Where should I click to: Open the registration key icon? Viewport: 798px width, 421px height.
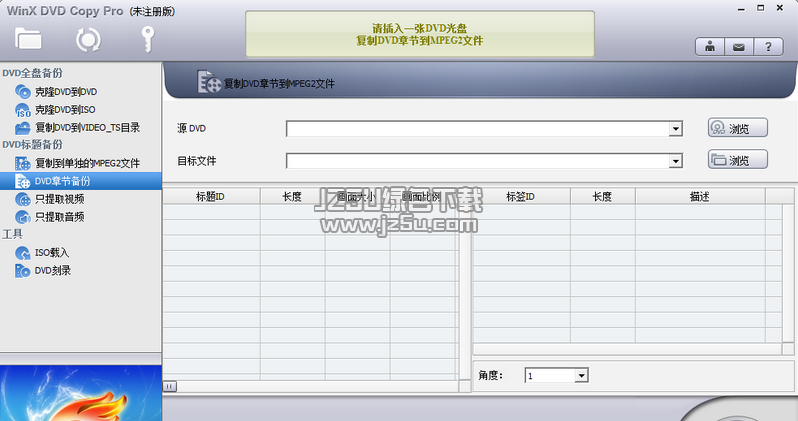pos(148,39)
